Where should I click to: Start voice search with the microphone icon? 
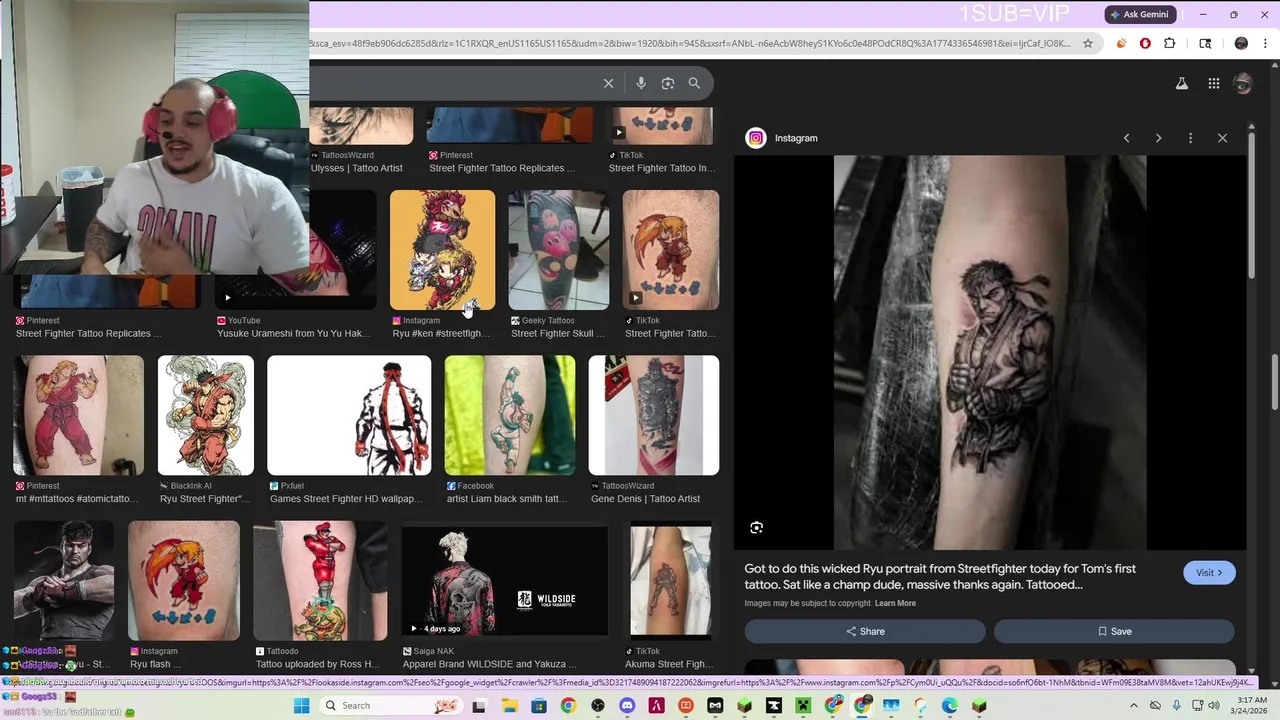(x=641, y=83)
